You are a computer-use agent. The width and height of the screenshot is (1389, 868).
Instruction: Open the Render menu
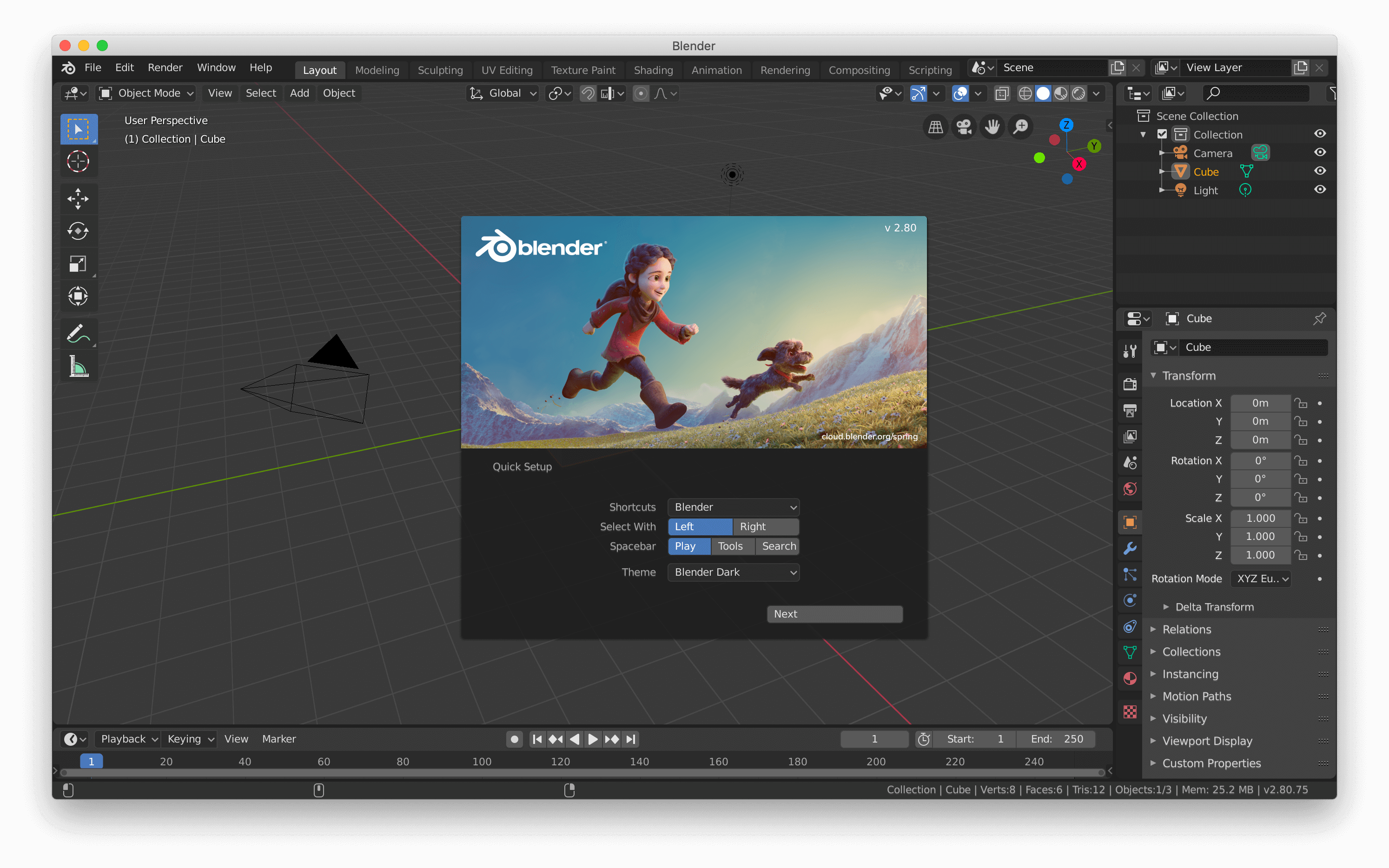pyautogui.click(x=165, y=67)
